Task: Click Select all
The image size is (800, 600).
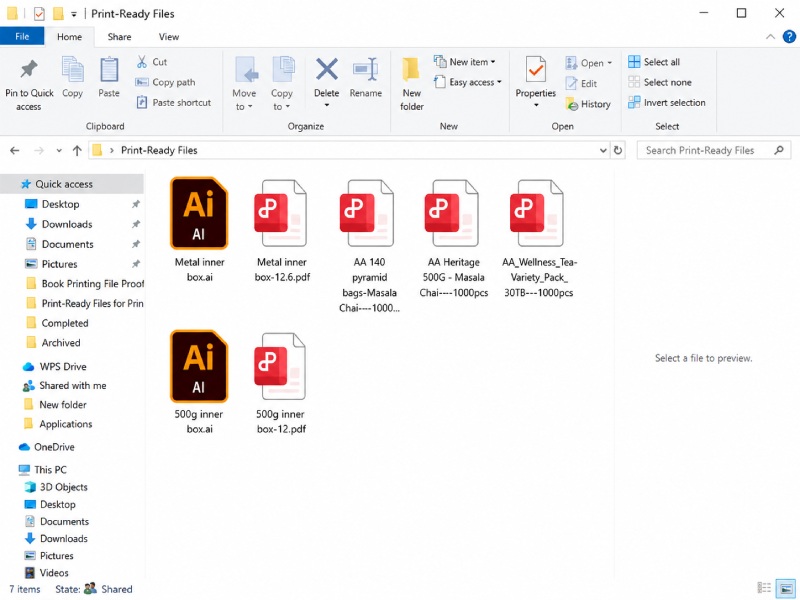Action: click(x=654, y=62)
